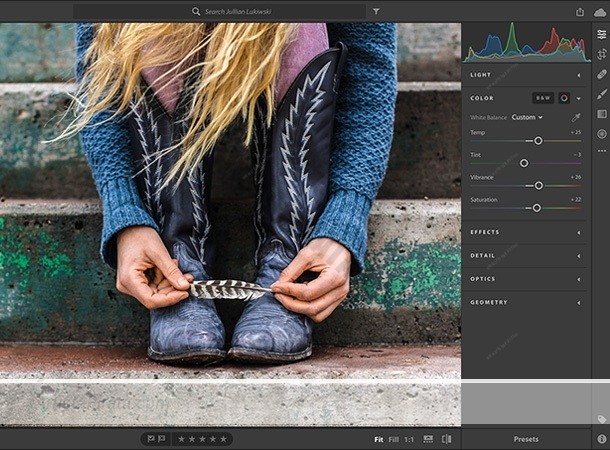Toggle the color mixer circle button
The width and height of the screenshot is (610, 450).
(564, 98)
